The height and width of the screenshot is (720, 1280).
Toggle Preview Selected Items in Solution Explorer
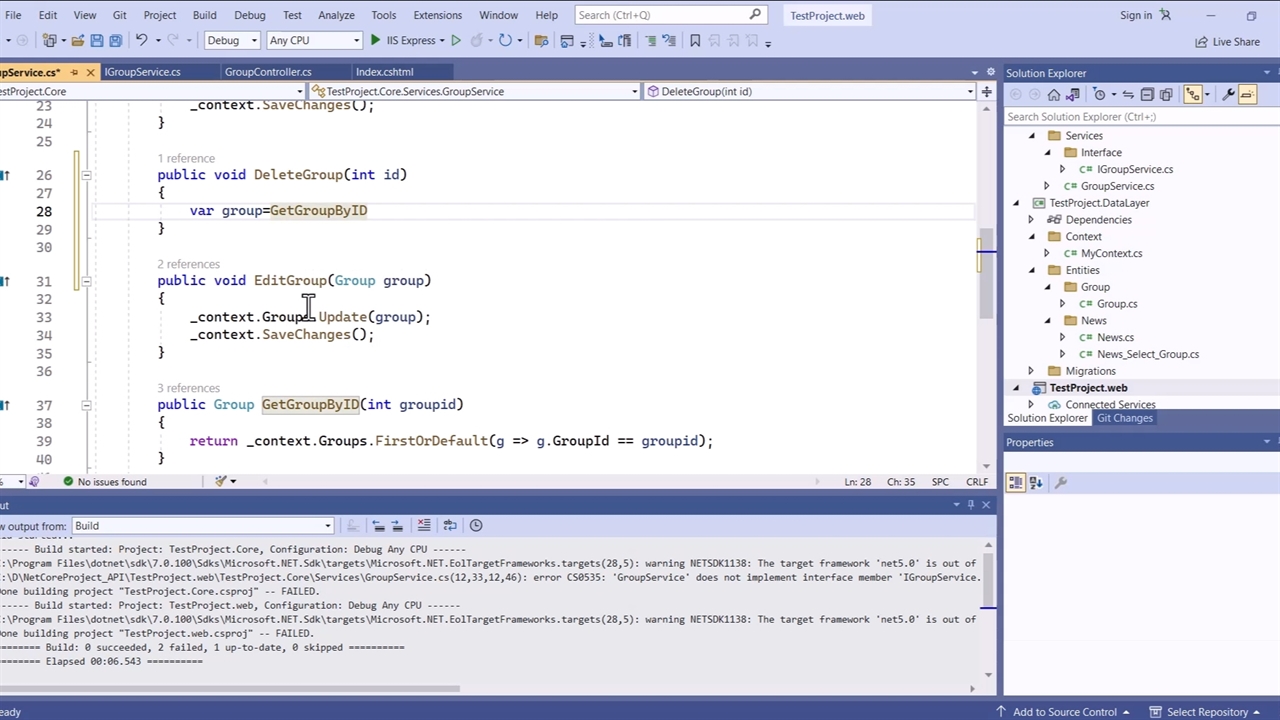coord(1247,94)
